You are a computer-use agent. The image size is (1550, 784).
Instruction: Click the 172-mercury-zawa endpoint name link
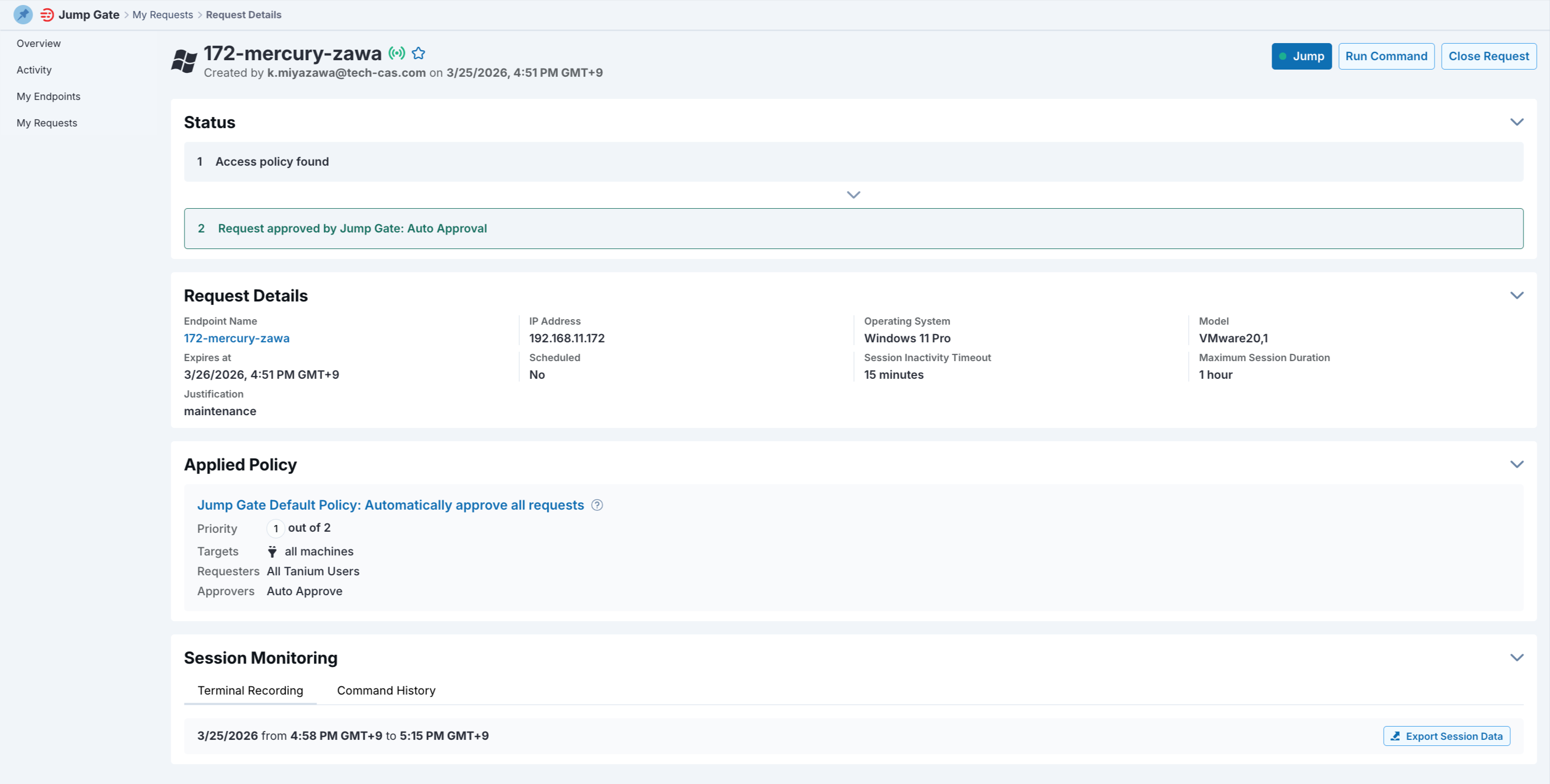[236, 338]
